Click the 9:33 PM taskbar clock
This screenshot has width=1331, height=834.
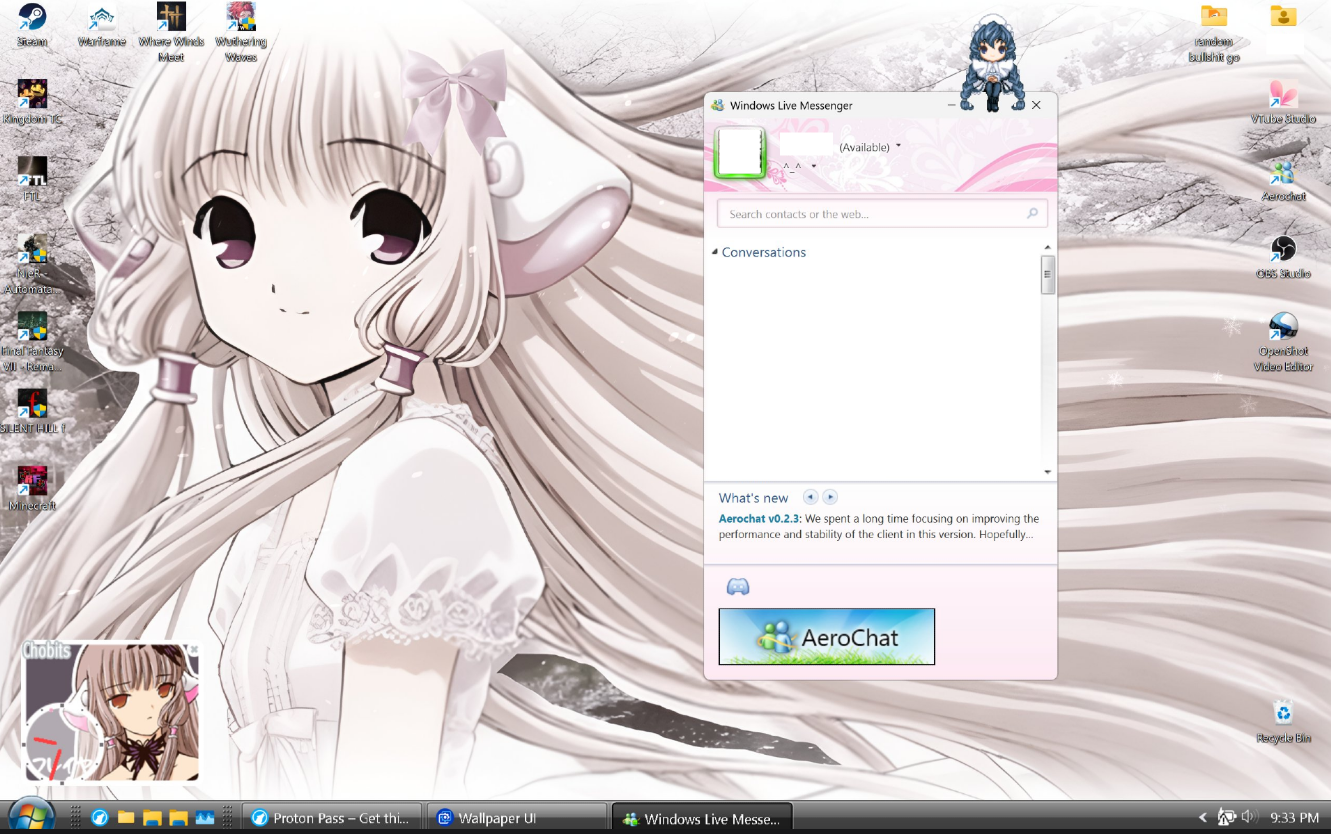pyautogui.click(x=1295, y=817)
